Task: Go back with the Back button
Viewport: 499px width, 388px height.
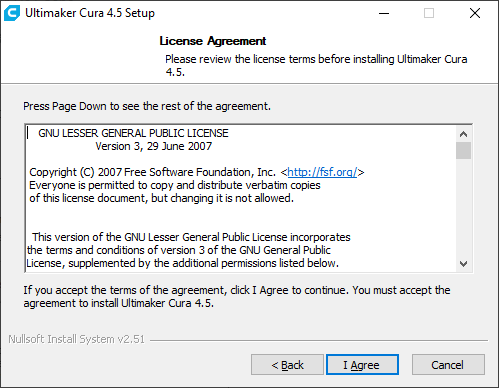Action: point(287,365)
